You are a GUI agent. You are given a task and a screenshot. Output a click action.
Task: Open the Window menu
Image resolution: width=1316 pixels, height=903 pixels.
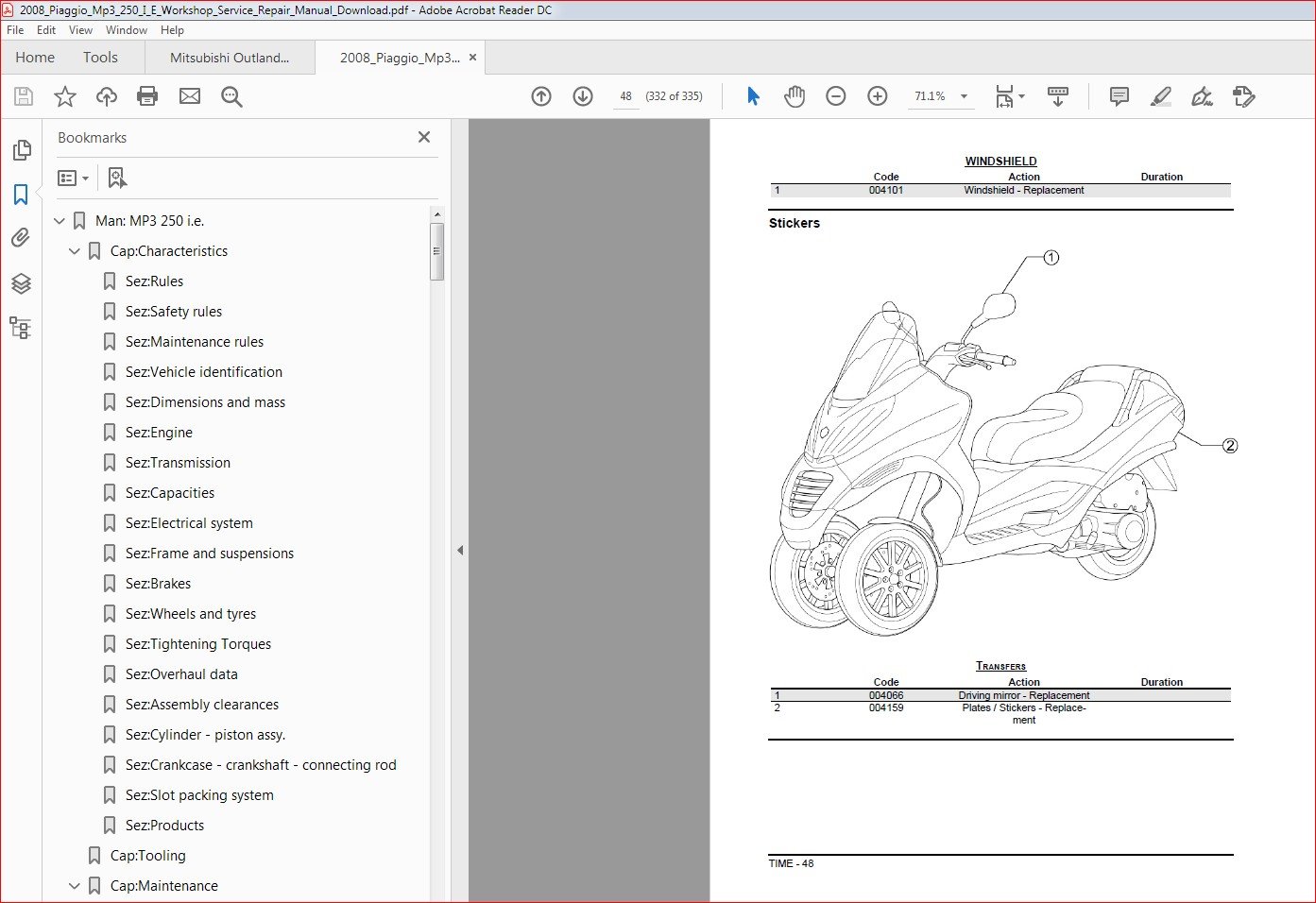click(127, 30)
